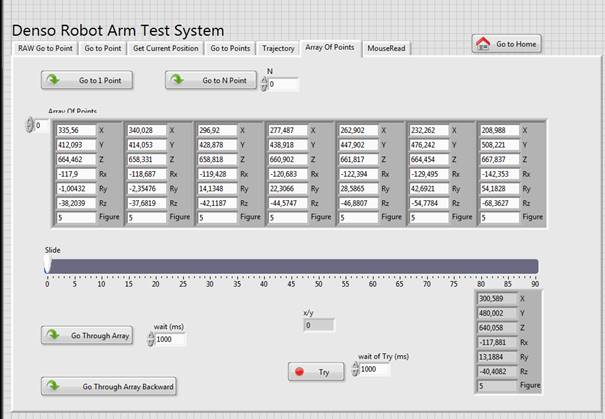
Task: Click the Array Of Points index stepper
Action: [29, 125]
